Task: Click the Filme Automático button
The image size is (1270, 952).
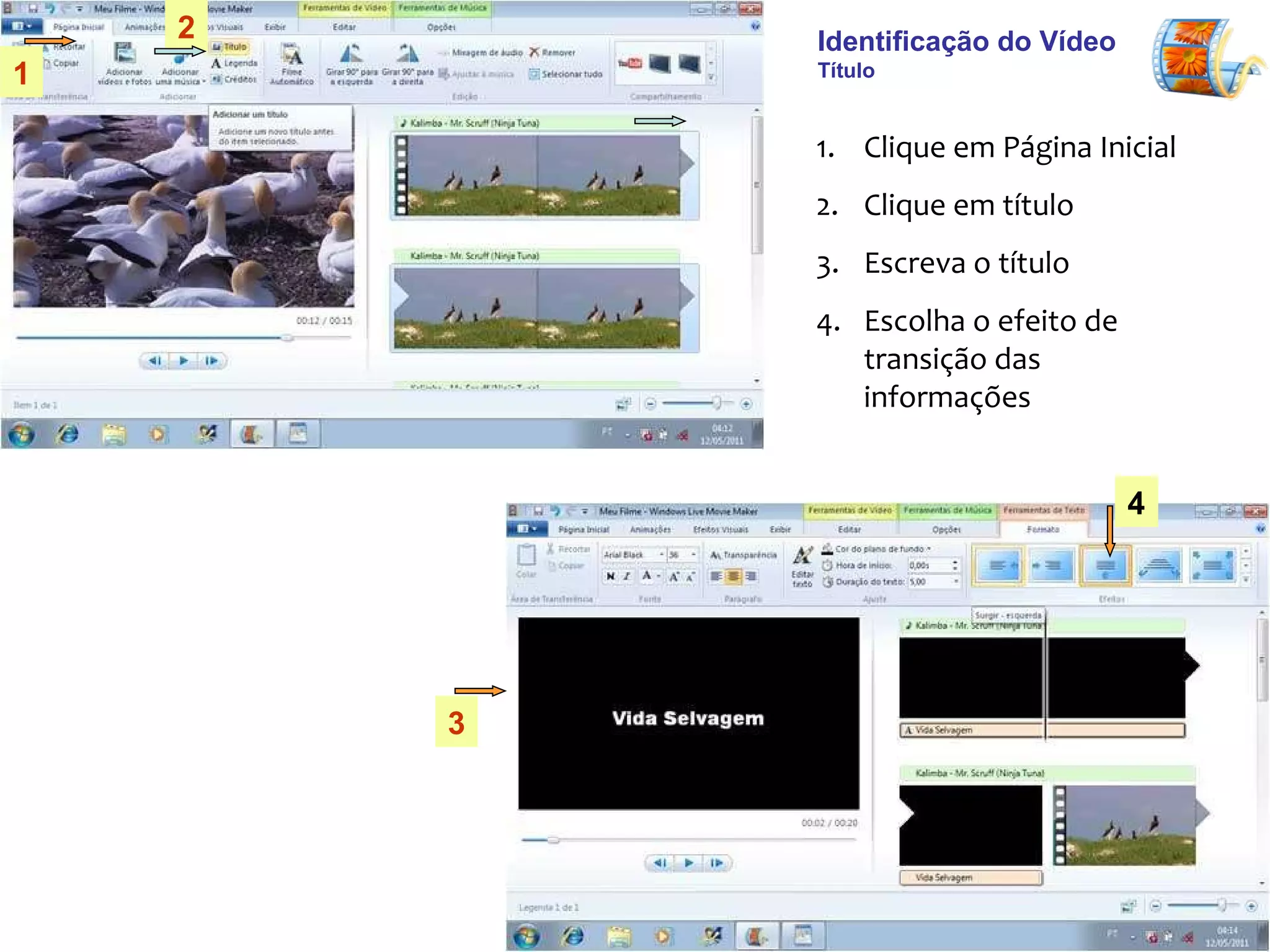Action: click(291, 64)
